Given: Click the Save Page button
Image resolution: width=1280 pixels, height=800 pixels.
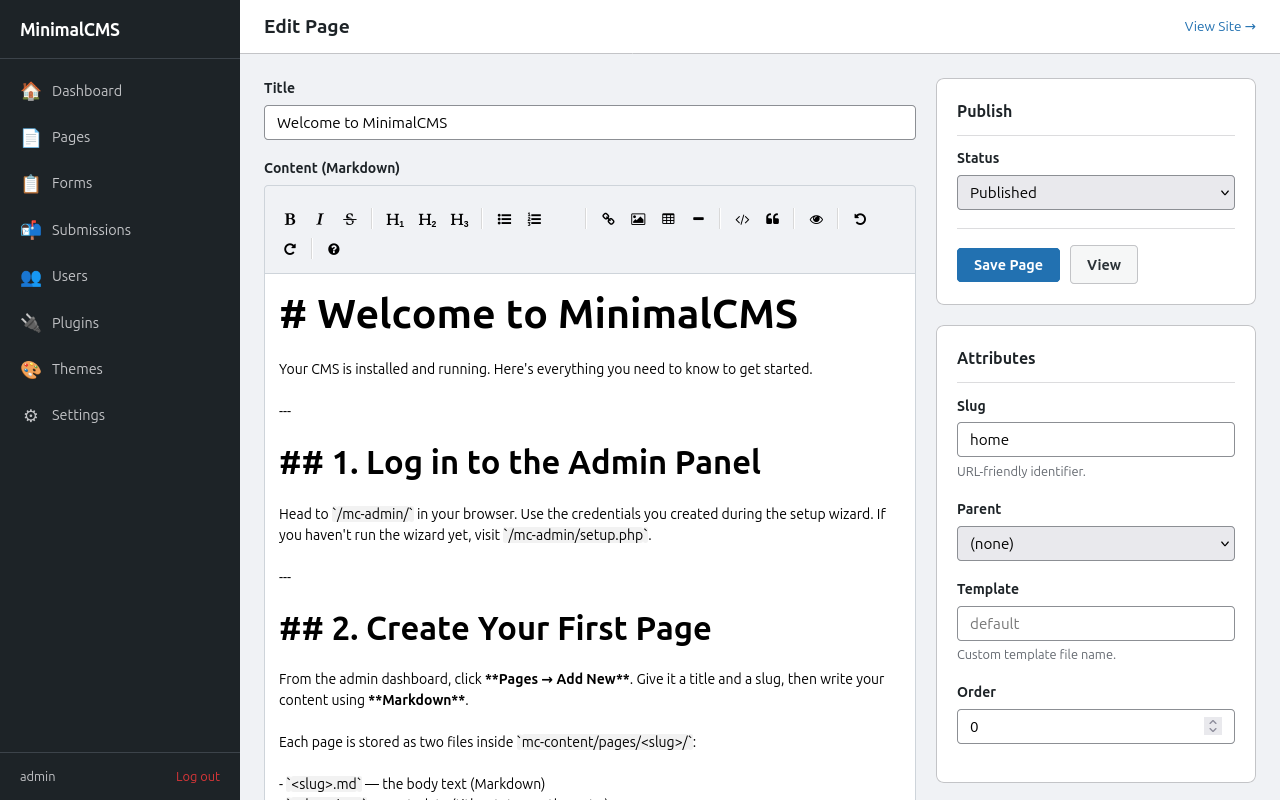Looking at the screenshot, I should tap(1008, 265).
